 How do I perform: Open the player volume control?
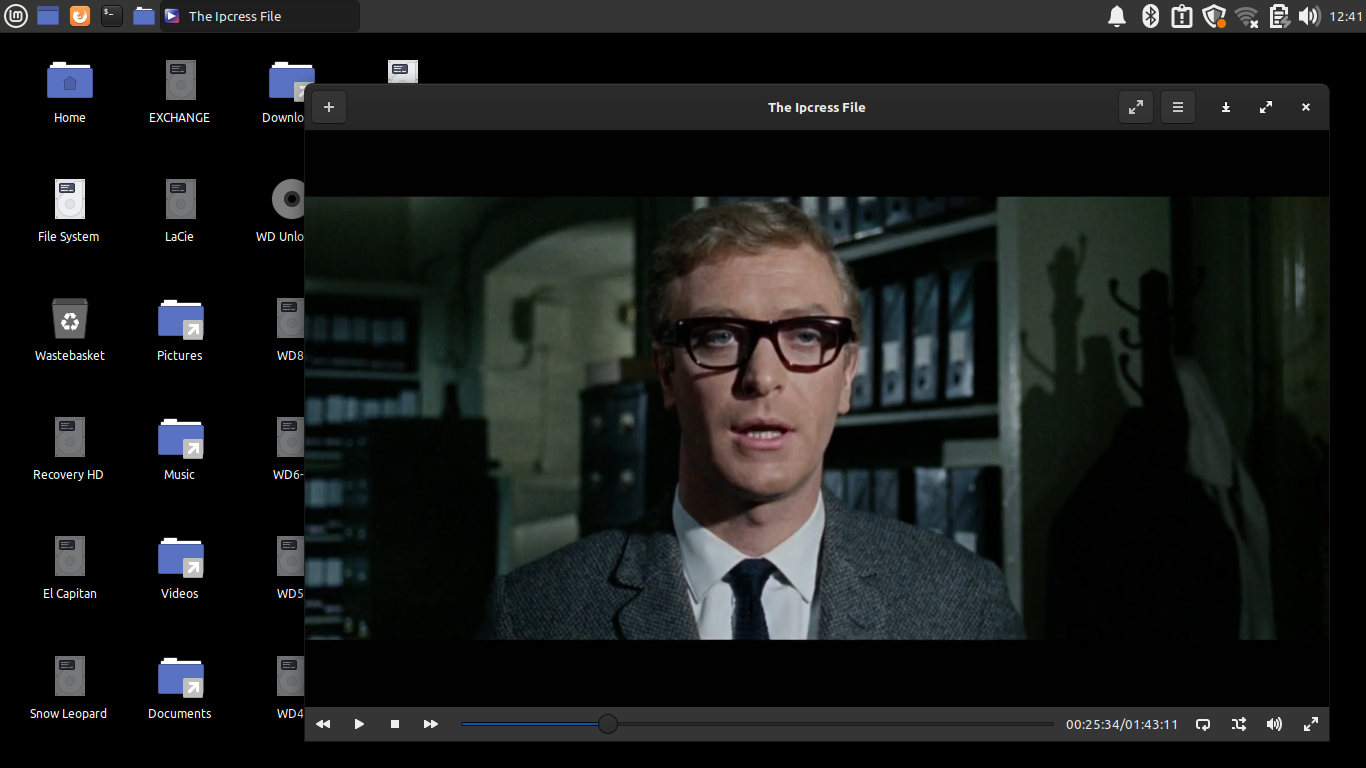pyautogui.click(x=1274, y=724)
